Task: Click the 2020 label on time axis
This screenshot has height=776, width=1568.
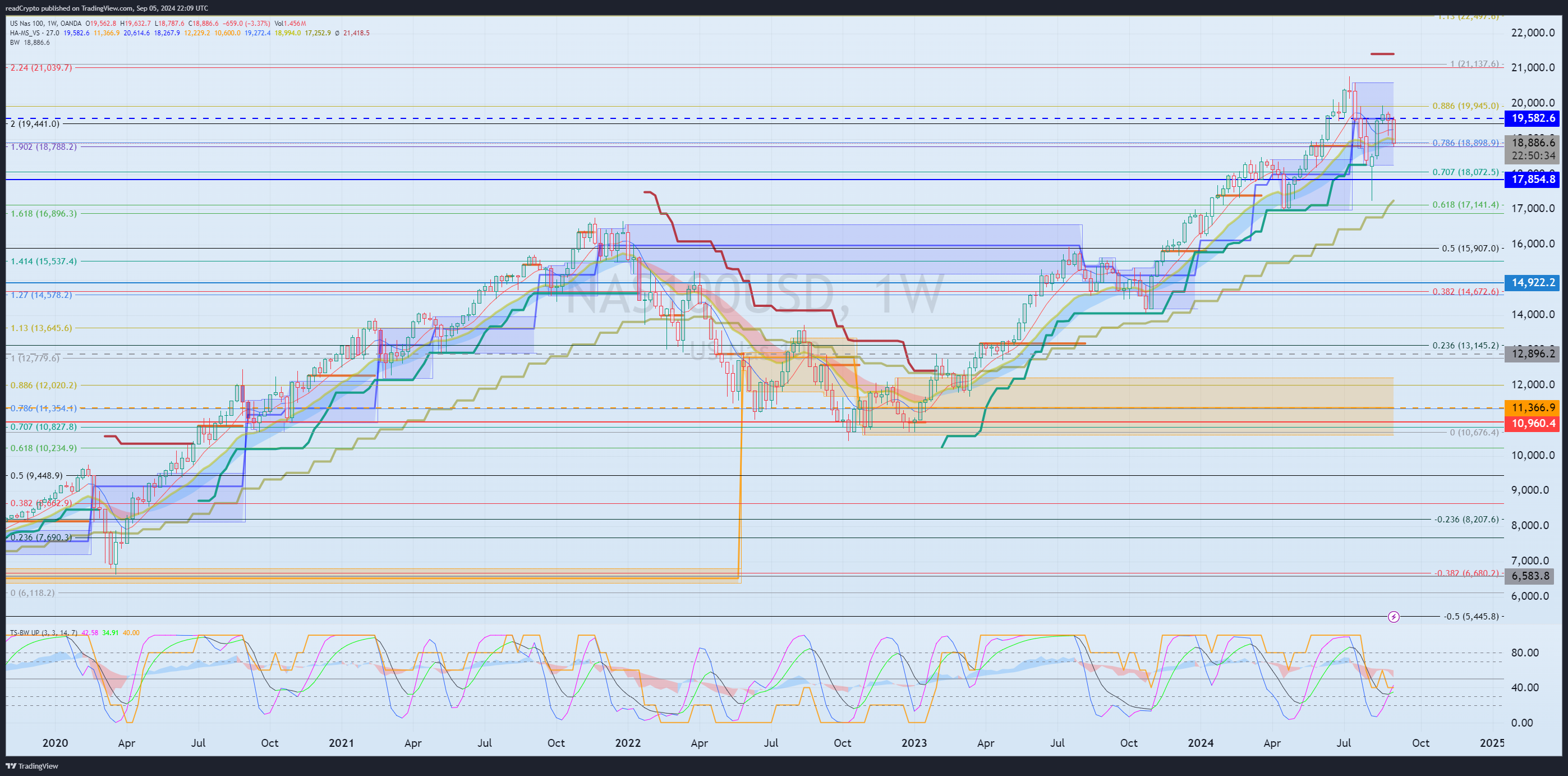Action: pyautogui.click(x=55, y=742)
